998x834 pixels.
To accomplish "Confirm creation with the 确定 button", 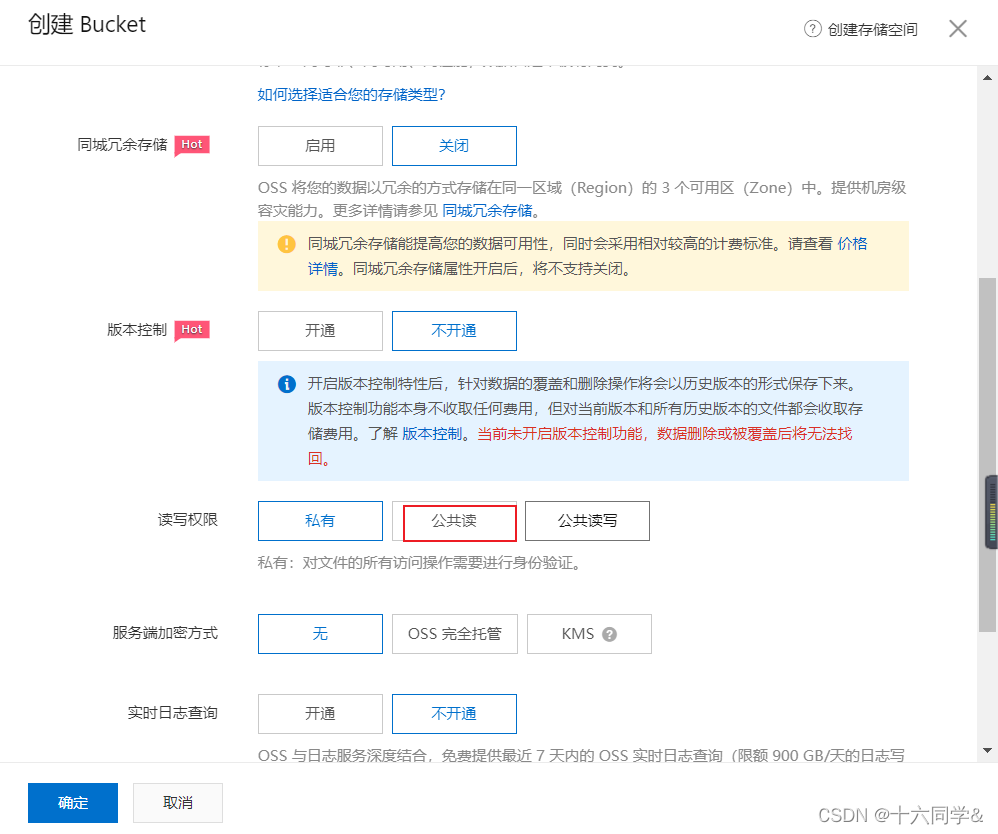I will pyautogui.click(x=72, y=802).
